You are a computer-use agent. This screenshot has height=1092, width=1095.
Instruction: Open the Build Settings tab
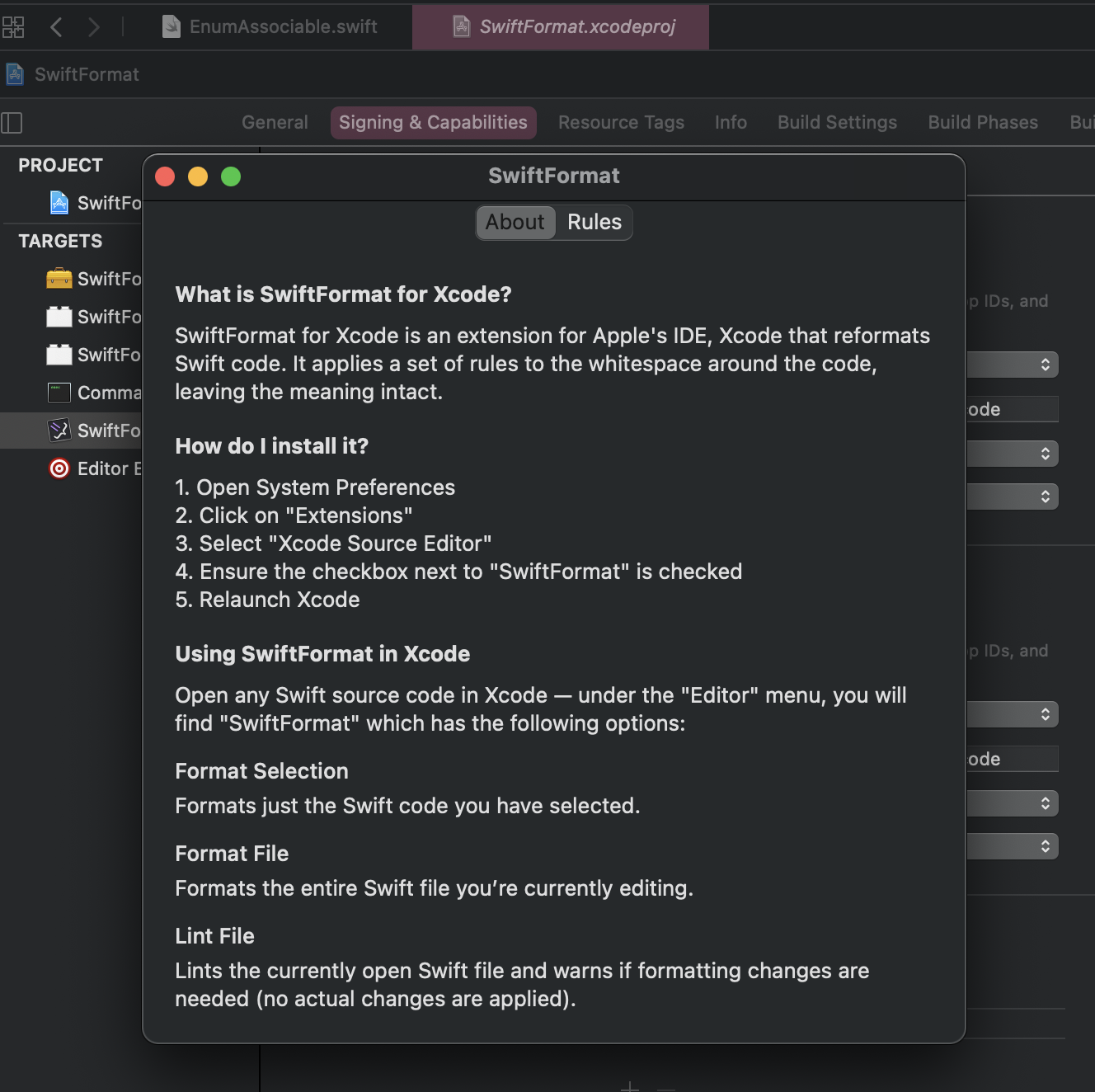click(837, 122)
